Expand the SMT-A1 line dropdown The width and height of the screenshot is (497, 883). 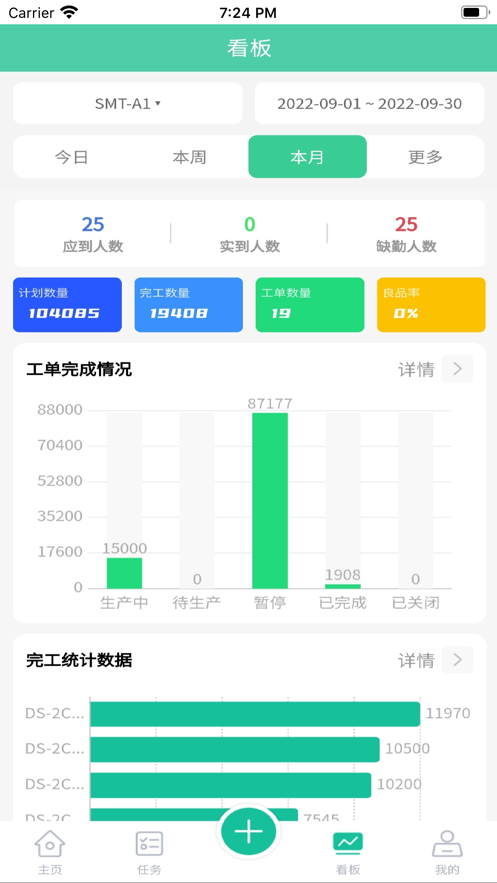point(128,103)
